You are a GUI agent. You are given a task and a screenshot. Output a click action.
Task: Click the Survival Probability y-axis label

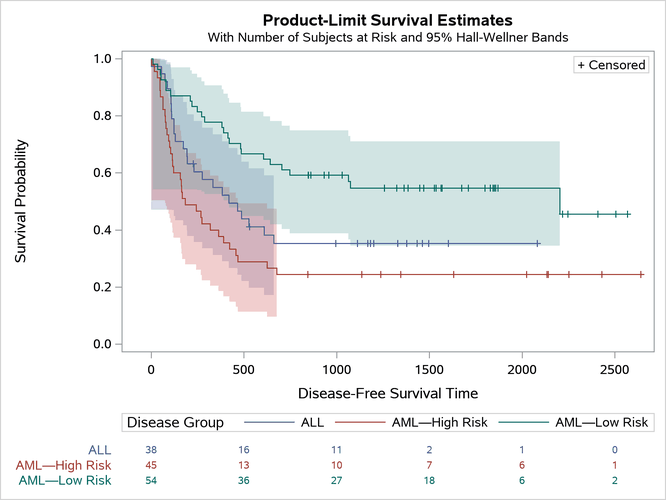[21, 201]
